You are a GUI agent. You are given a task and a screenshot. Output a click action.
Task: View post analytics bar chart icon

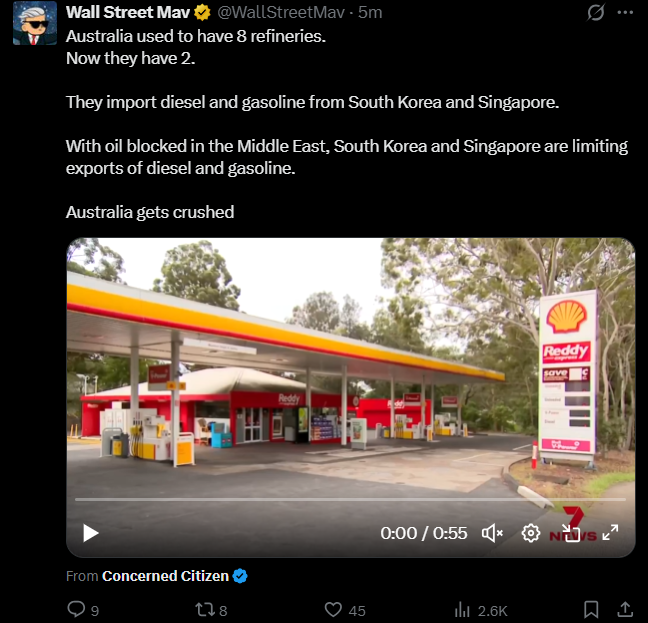tap(462, 610)
